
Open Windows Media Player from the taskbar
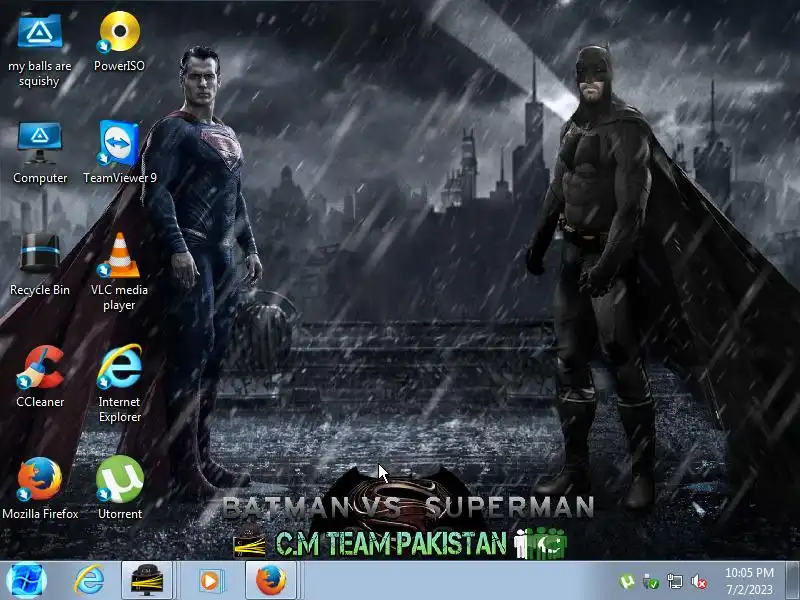210,581
